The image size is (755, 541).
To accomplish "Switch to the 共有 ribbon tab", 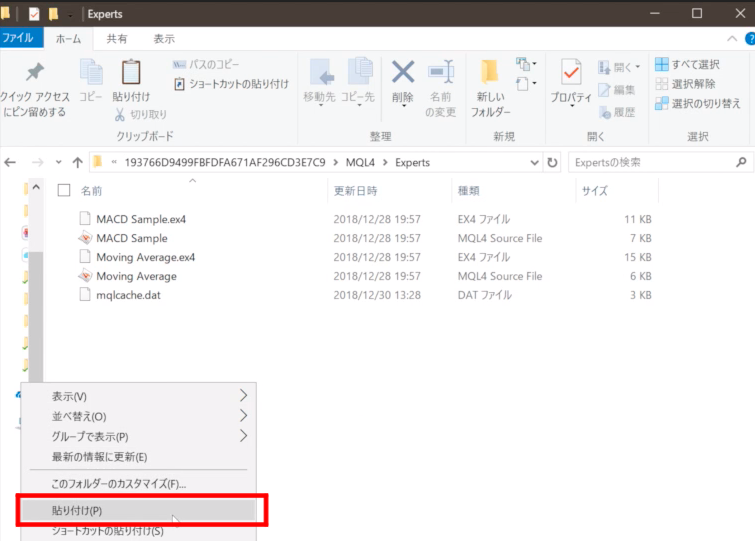I will click(117, 38).
